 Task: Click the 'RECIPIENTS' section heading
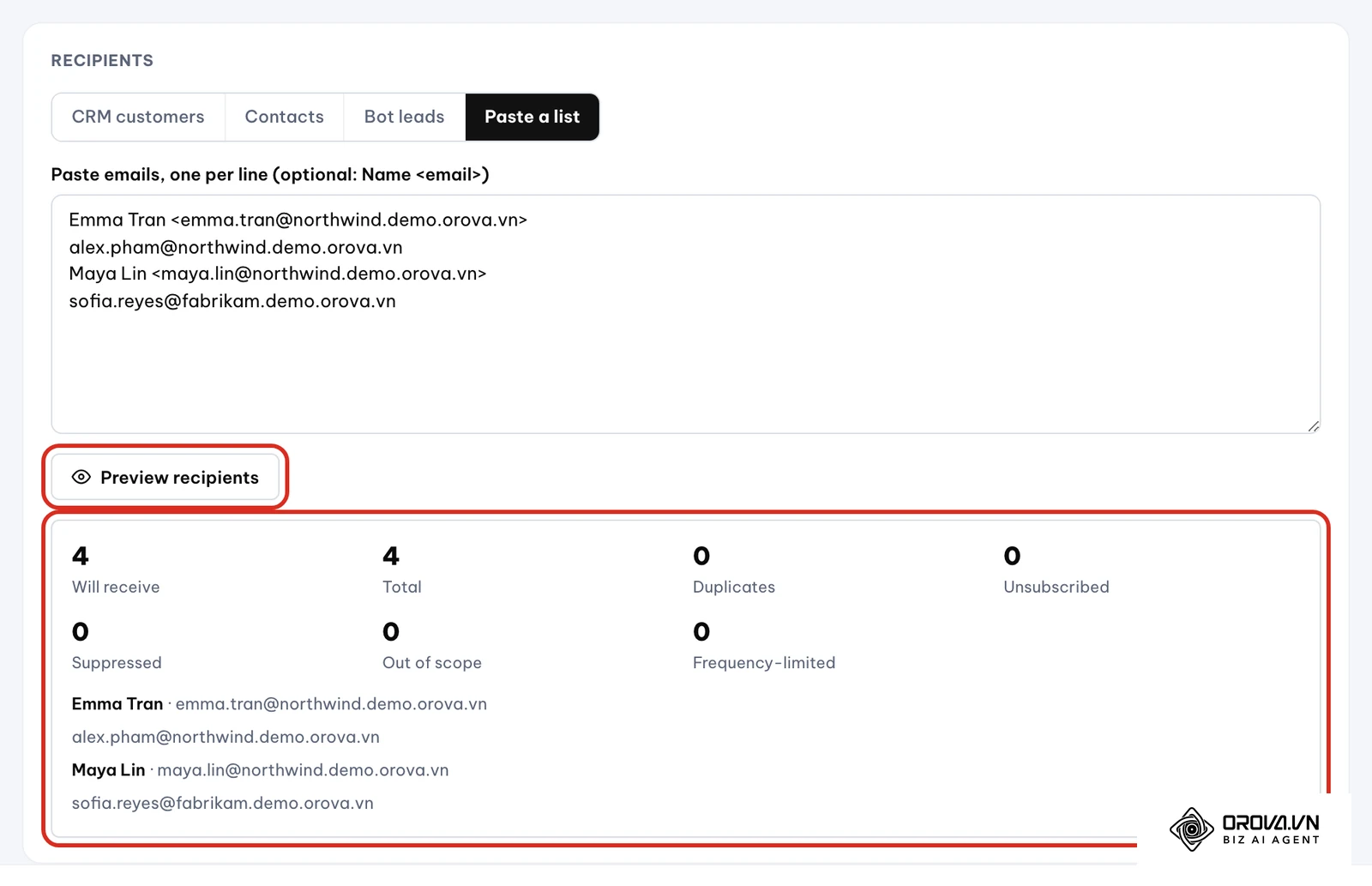pos(102,61)
